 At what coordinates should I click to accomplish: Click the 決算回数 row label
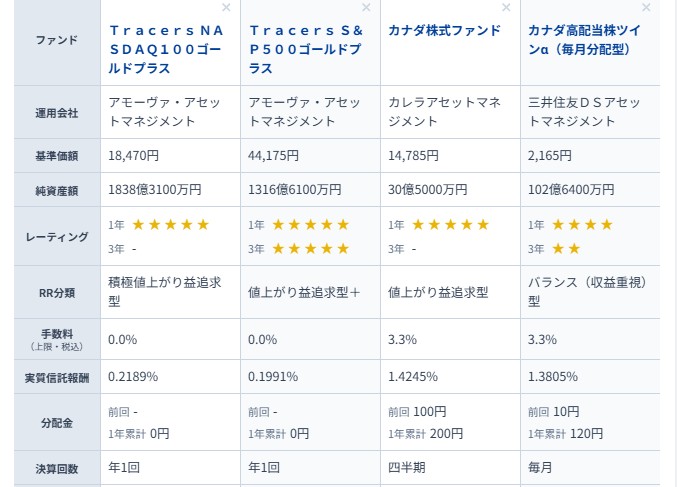[x=57, y=465]
